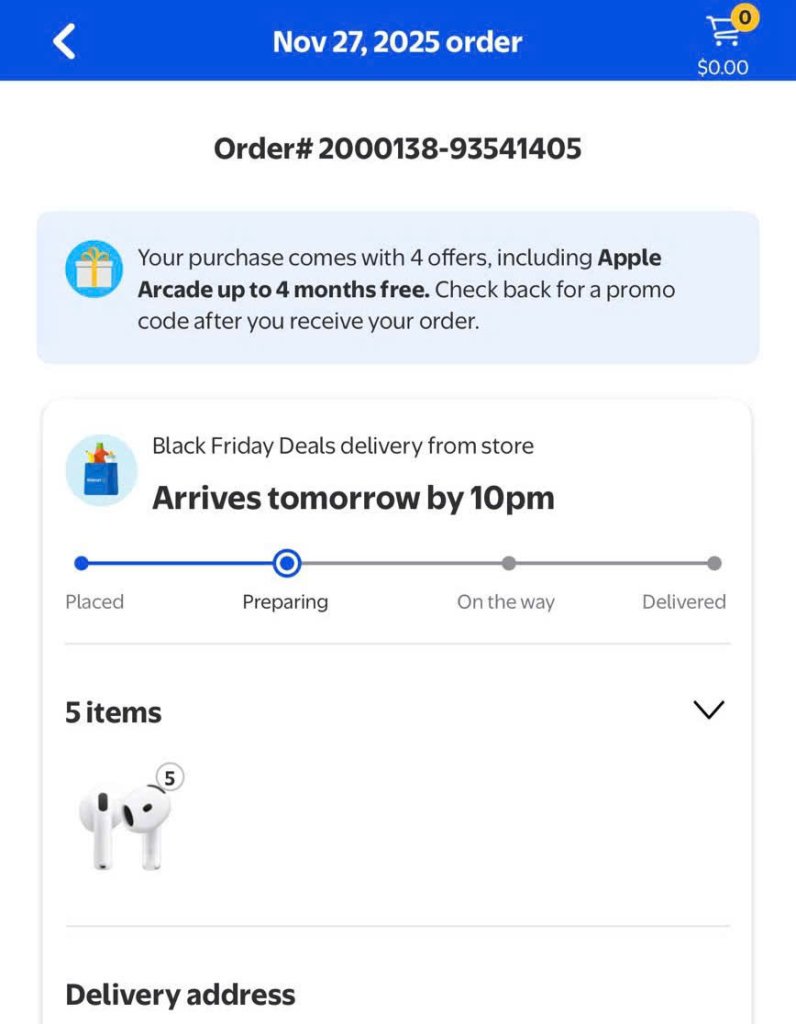Open the AirPods product thumbnail

(125, 827)
